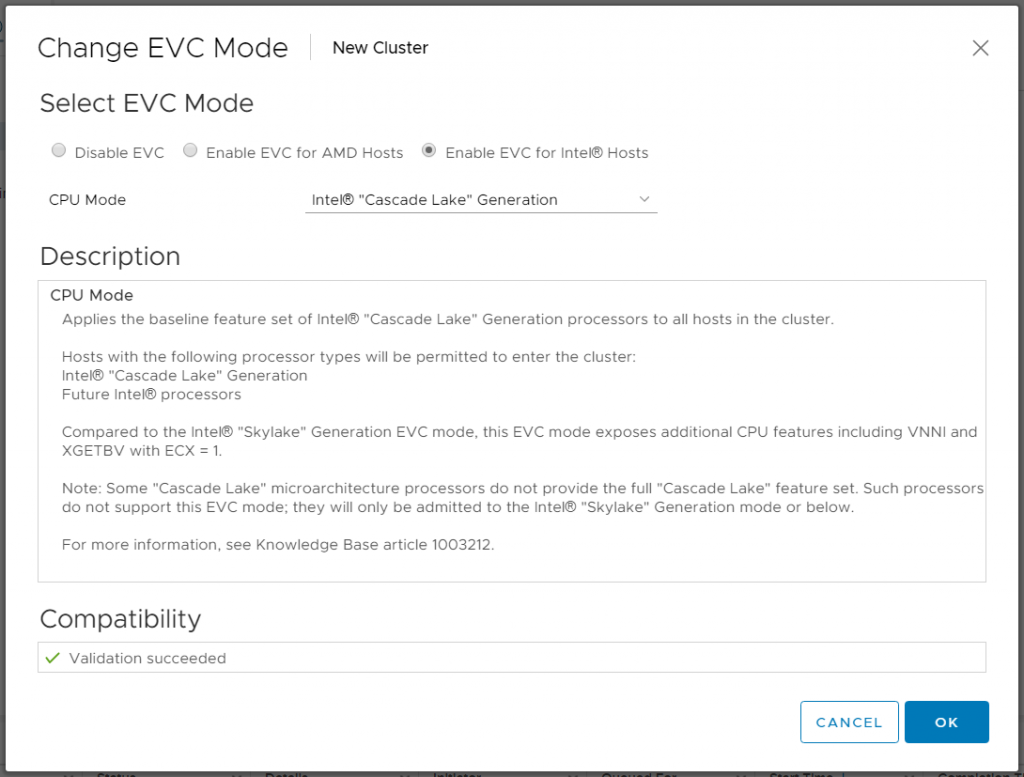Select Enable EVC for AMD Hosts option
This screenshot has height=777, width=1024.
coord(190,151)
